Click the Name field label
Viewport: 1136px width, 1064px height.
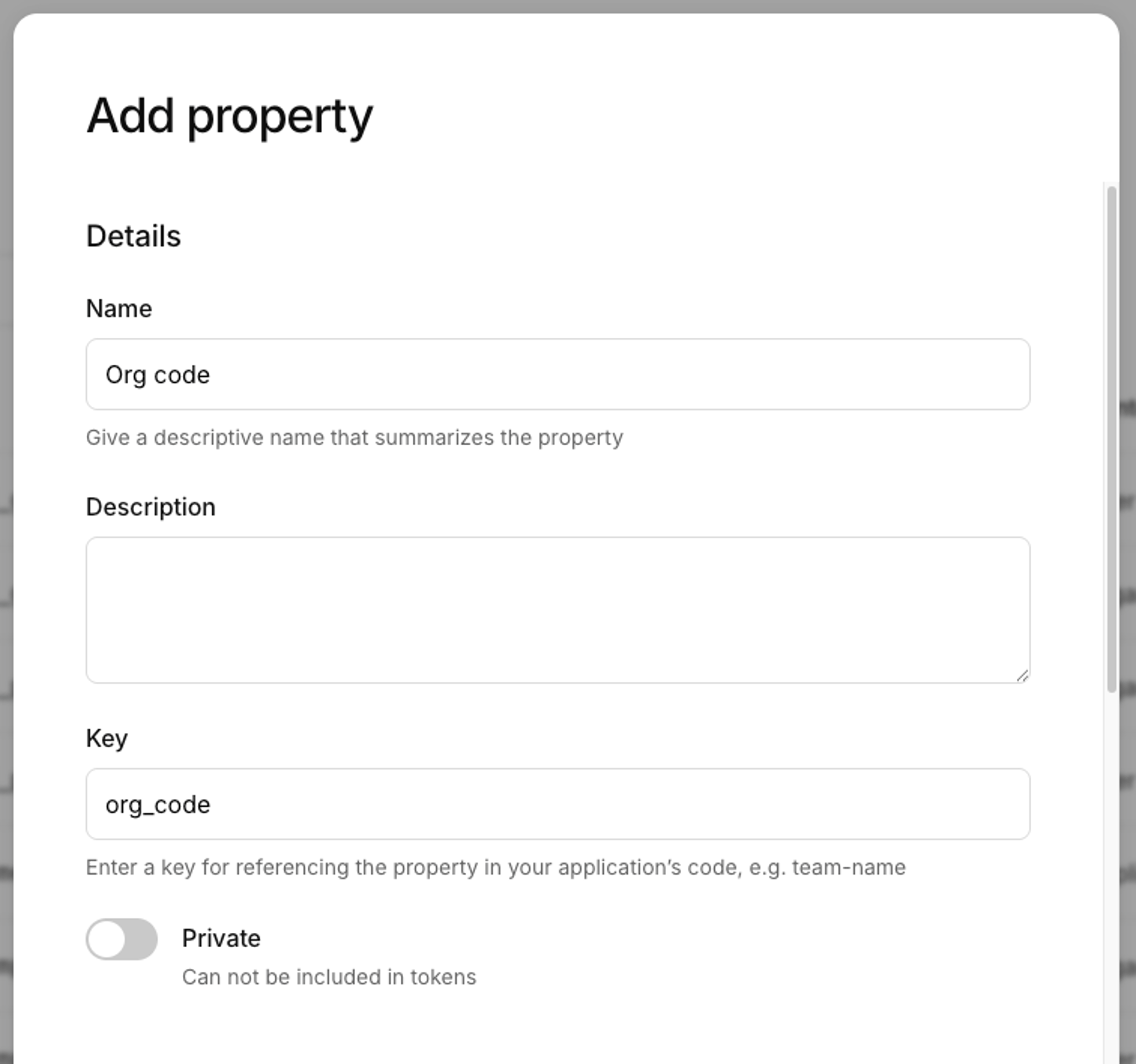click(x=119, y=308)
